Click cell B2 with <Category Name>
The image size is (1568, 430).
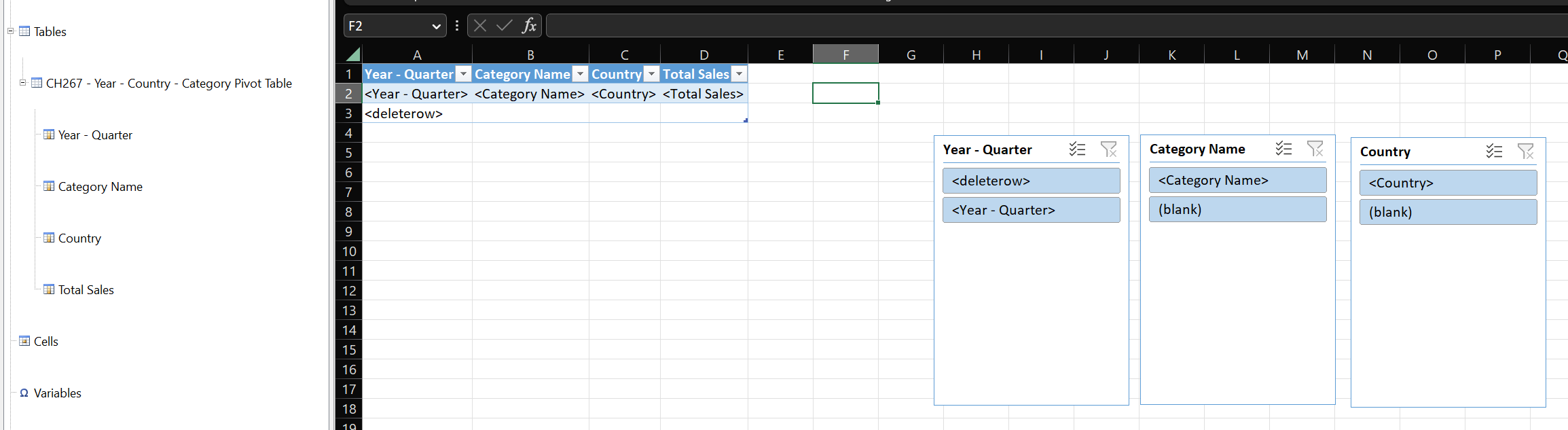pos(530,94)
